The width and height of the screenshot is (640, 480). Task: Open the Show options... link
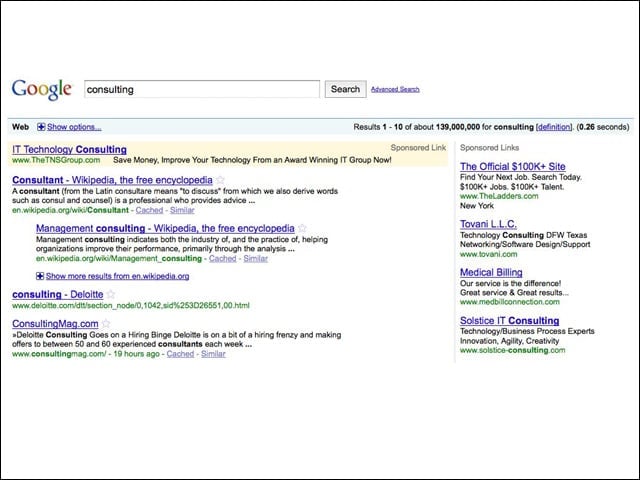(74, 127)
